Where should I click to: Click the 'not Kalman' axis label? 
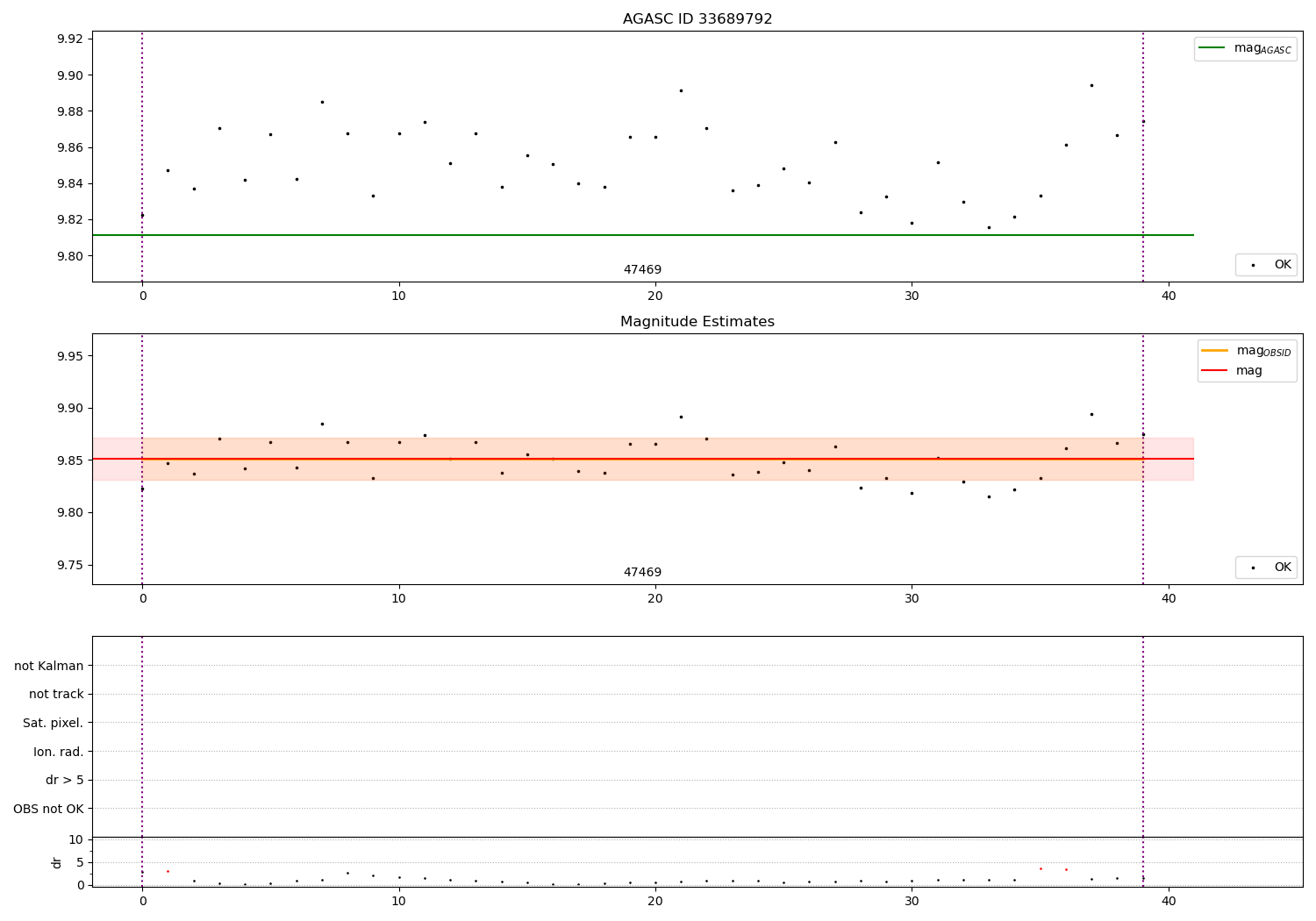click(x=49, y=666)
